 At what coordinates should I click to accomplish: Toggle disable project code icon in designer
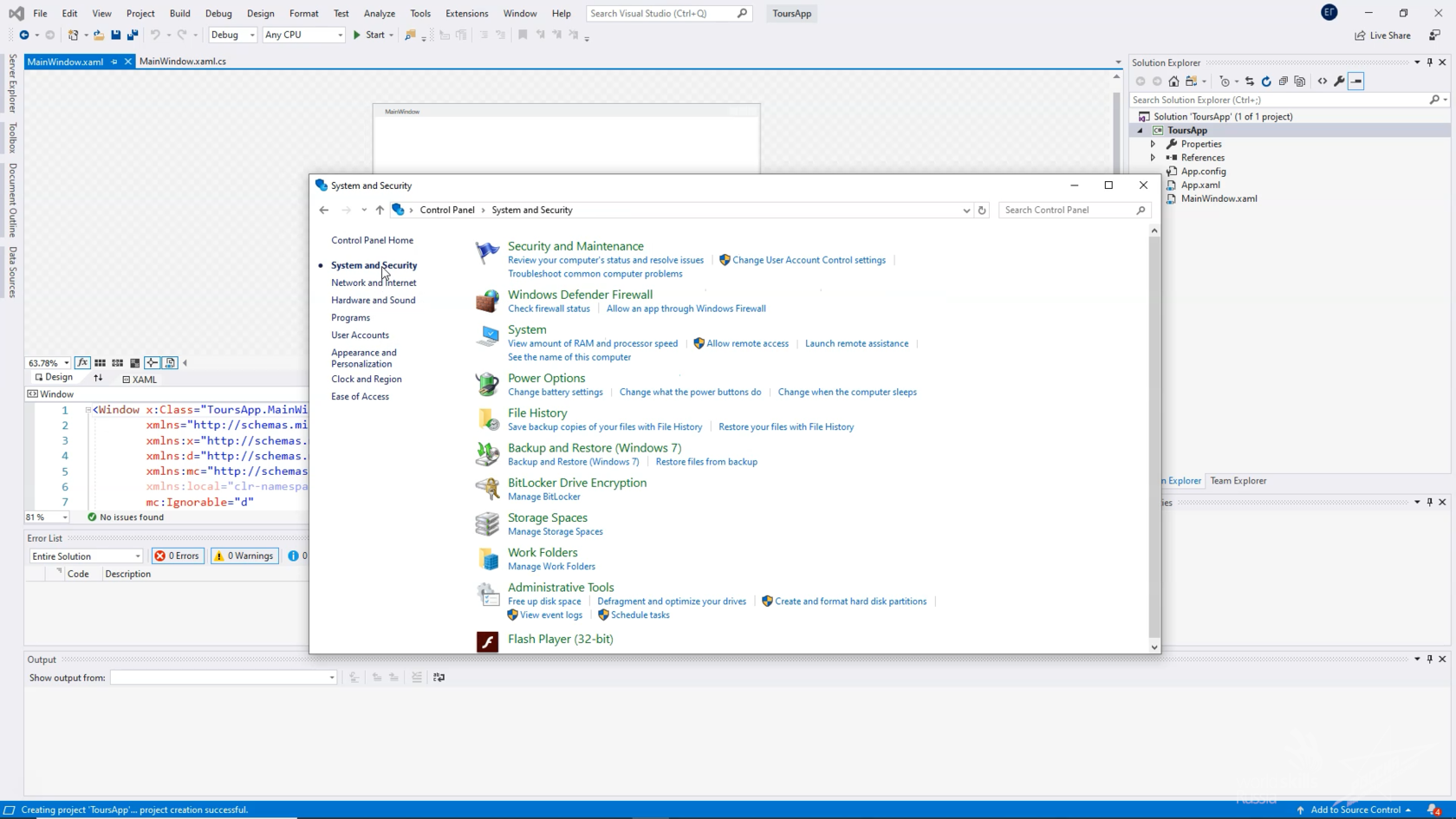[x=170, y=362]
